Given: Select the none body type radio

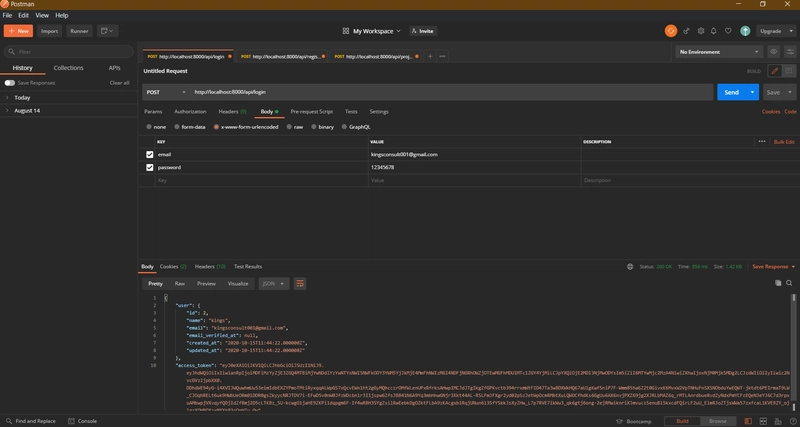Looking at the screenshot, I should 149,127.
